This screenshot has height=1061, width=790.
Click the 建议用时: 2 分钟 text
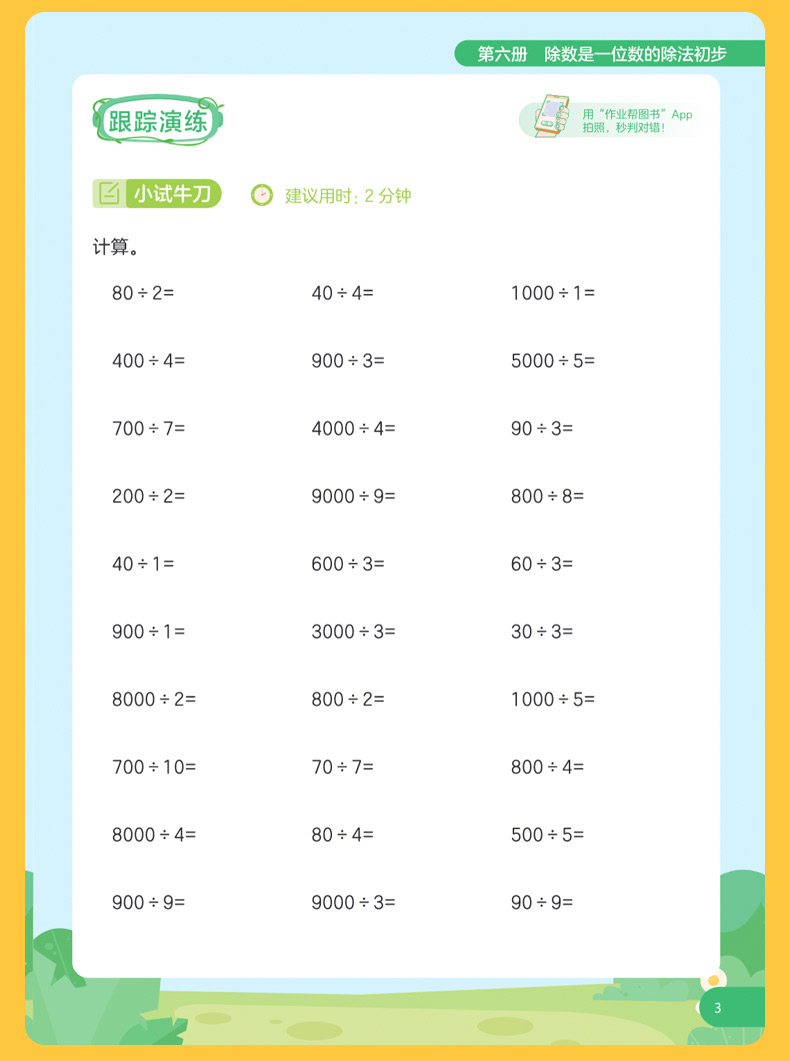pyautogui.click(x=348, y=196)
